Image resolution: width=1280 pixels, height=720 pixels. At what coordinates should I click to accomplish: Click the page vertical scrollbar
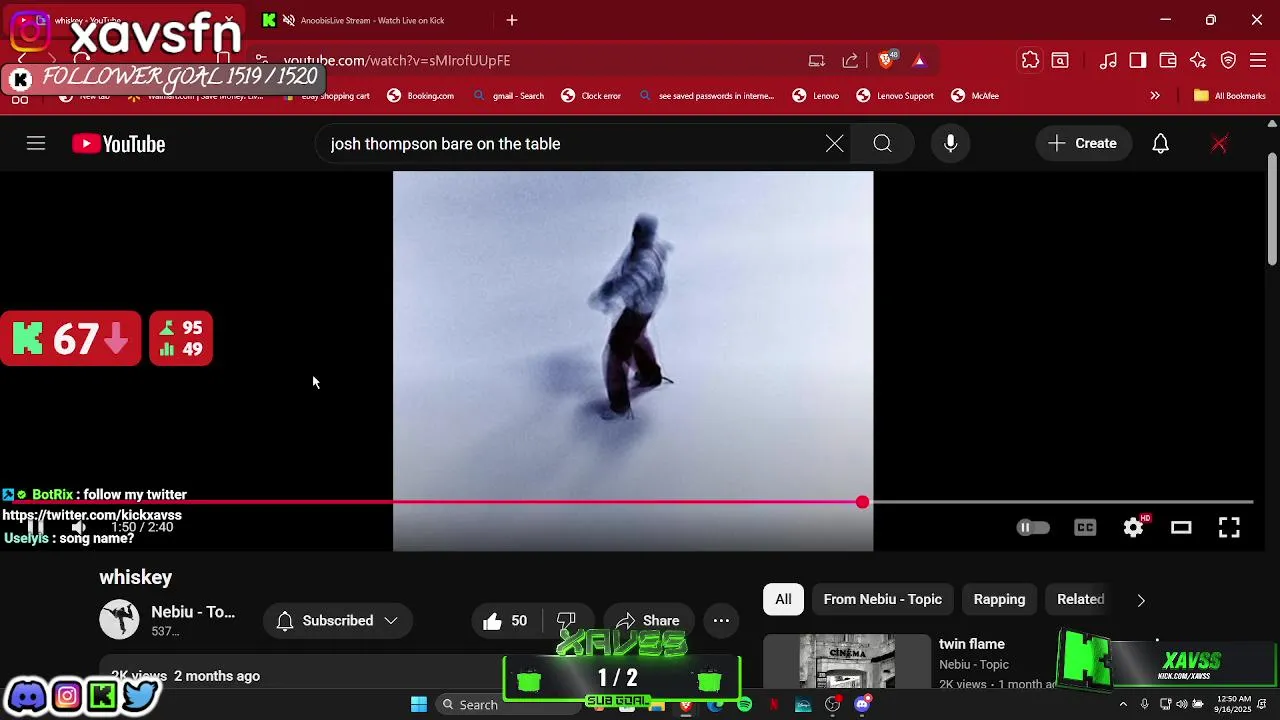1272,210
